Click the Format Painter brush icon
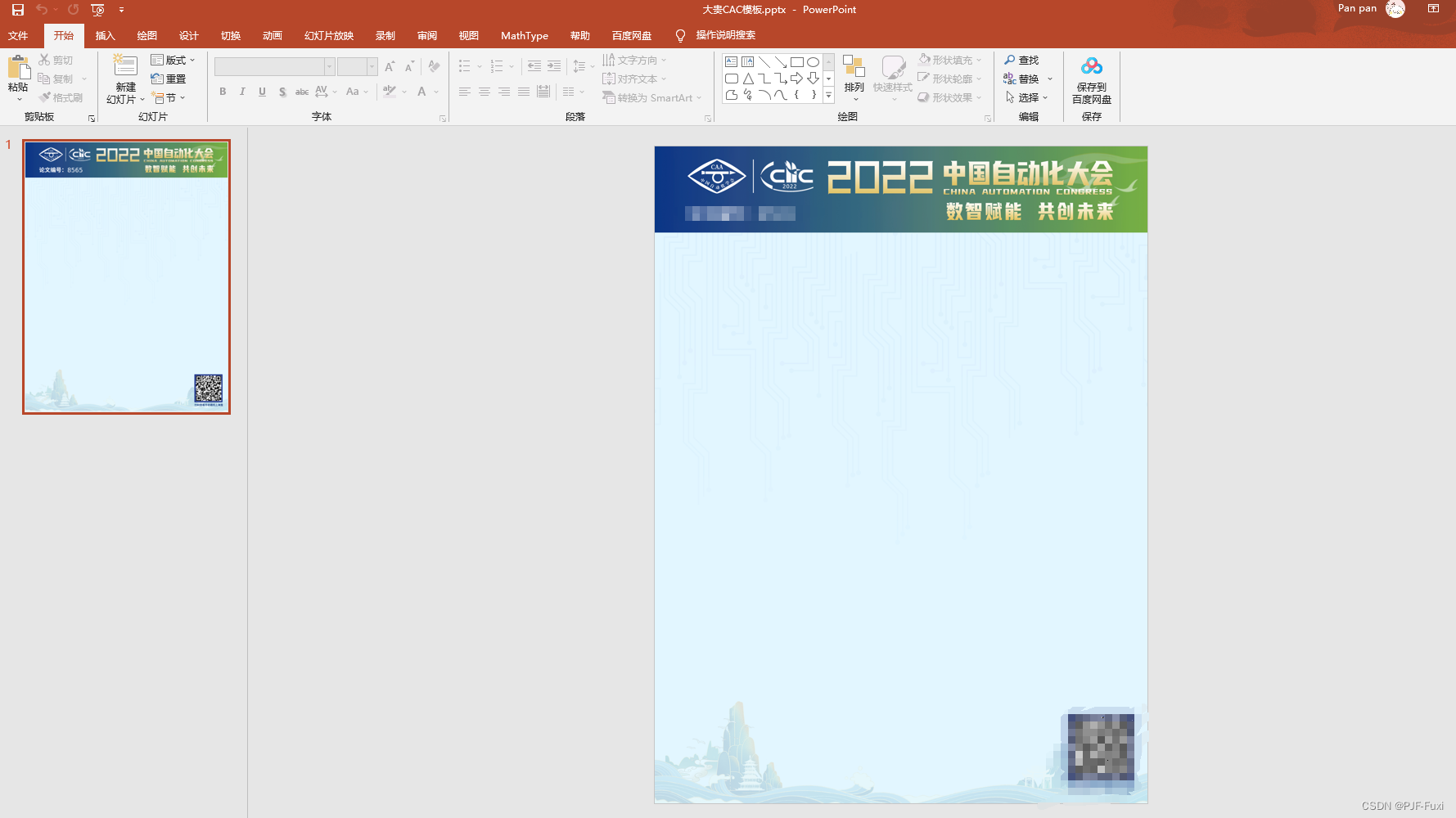This screenshot has height=818, width=1456. click(x=44, y=97)
